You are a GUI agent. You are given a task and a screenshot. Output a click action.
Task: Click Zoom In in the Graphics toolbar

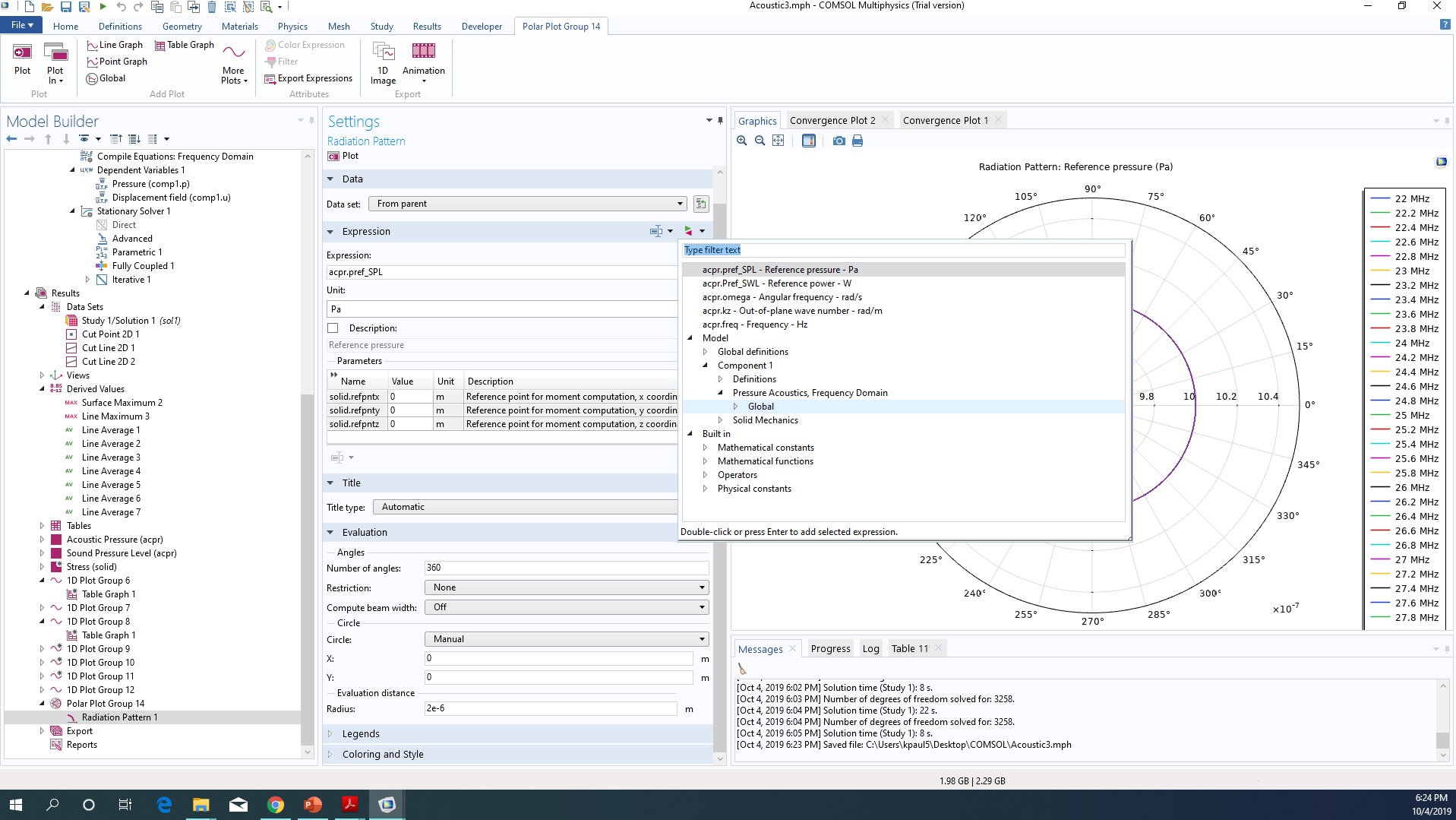pyautogui.click(x=742, y=141)
